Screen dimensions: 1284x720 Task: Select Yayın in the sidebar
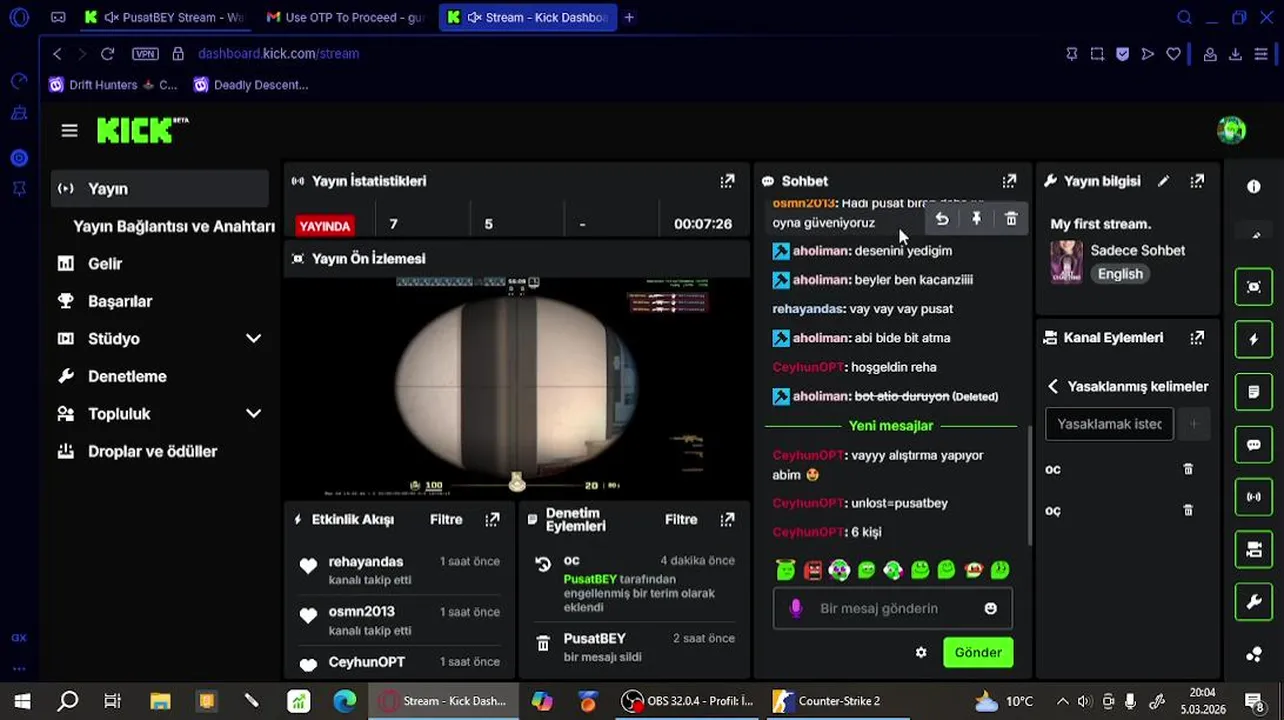[160, 189]
